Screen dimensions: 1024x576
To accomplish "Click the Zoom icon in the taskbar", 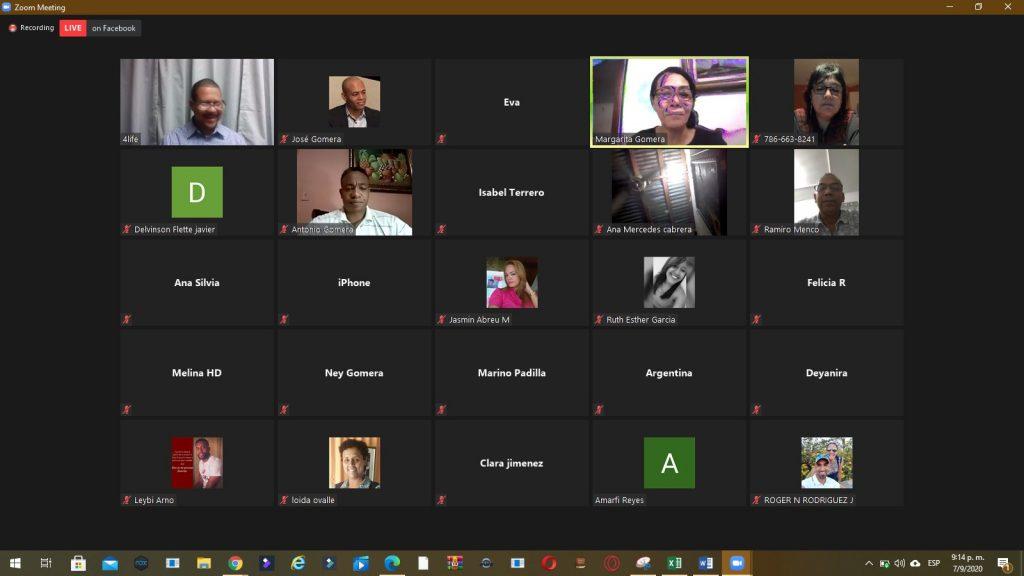I will [x=737, y=563].
